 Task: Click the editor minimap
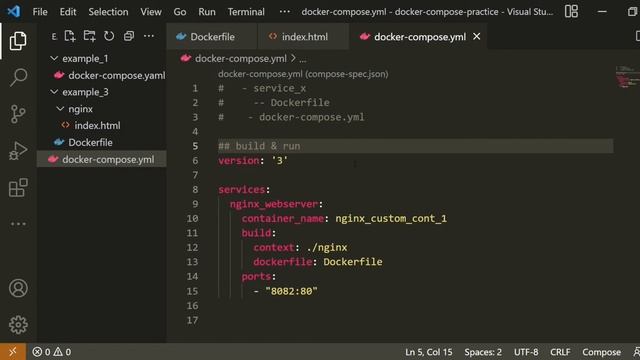tap(627, 77)
